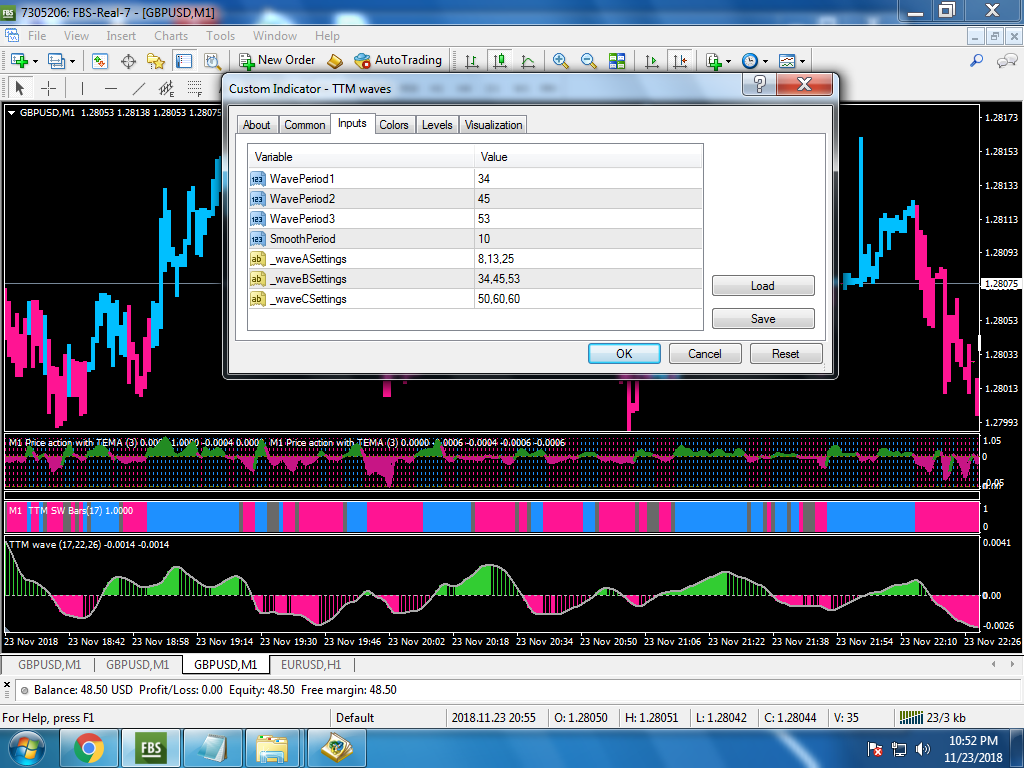
Task: Select the Crosshair tool
Action: pos(48,88)
